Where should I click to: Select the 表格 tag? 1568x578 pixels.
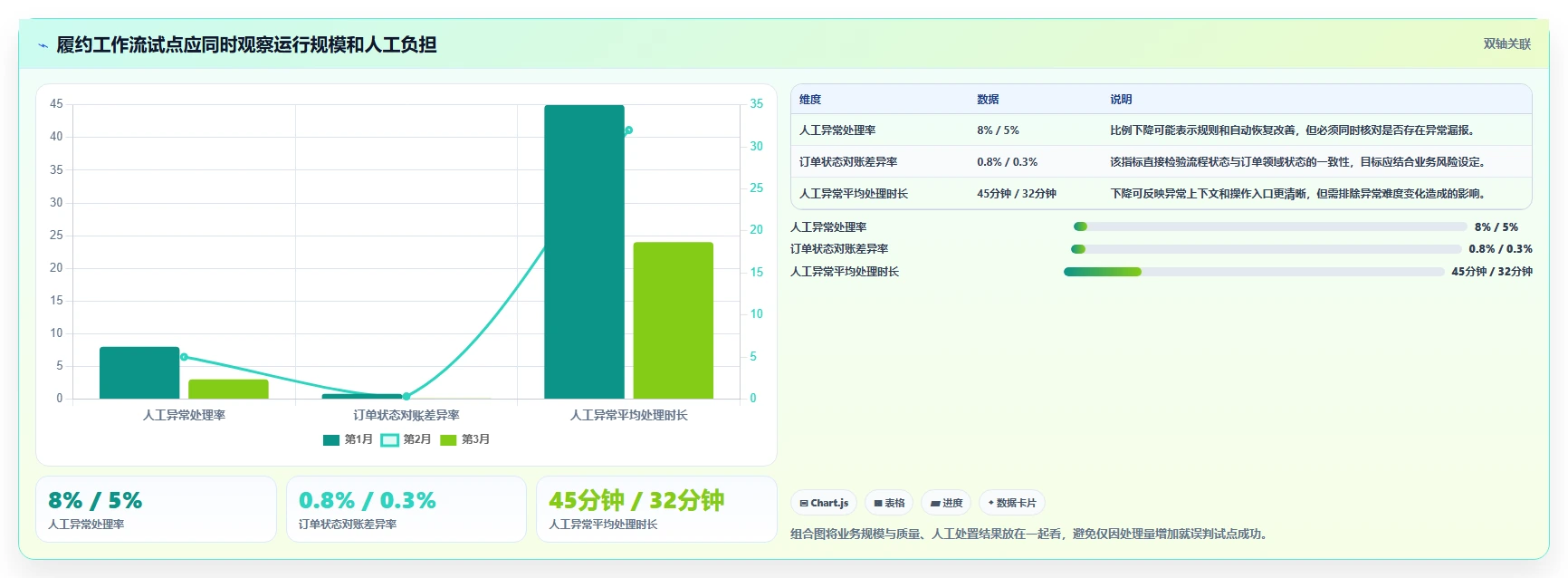pyautogui.click(x=889, y=503)
